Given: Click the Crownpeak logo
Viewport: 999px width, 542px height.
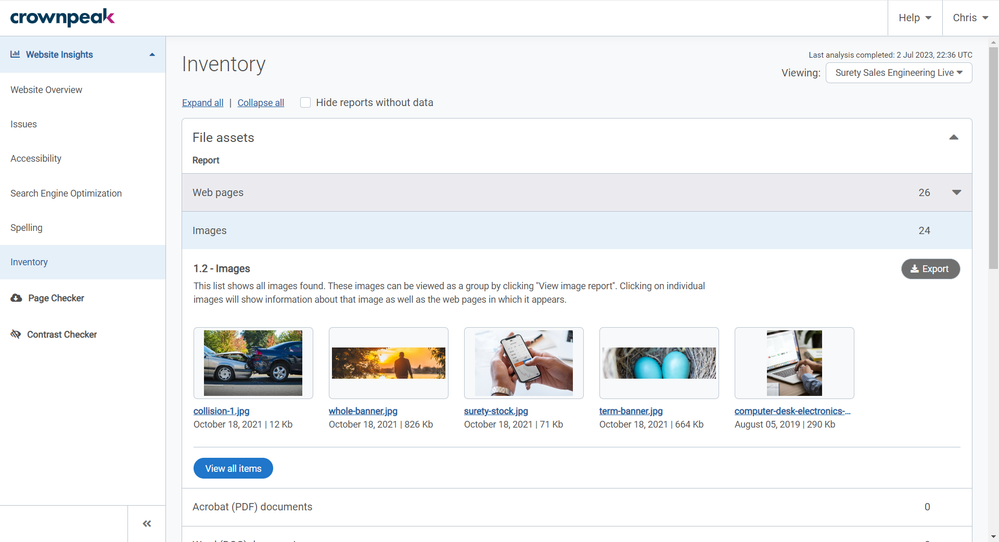Looking at the screenshot, I should click(x=62, y=17).
